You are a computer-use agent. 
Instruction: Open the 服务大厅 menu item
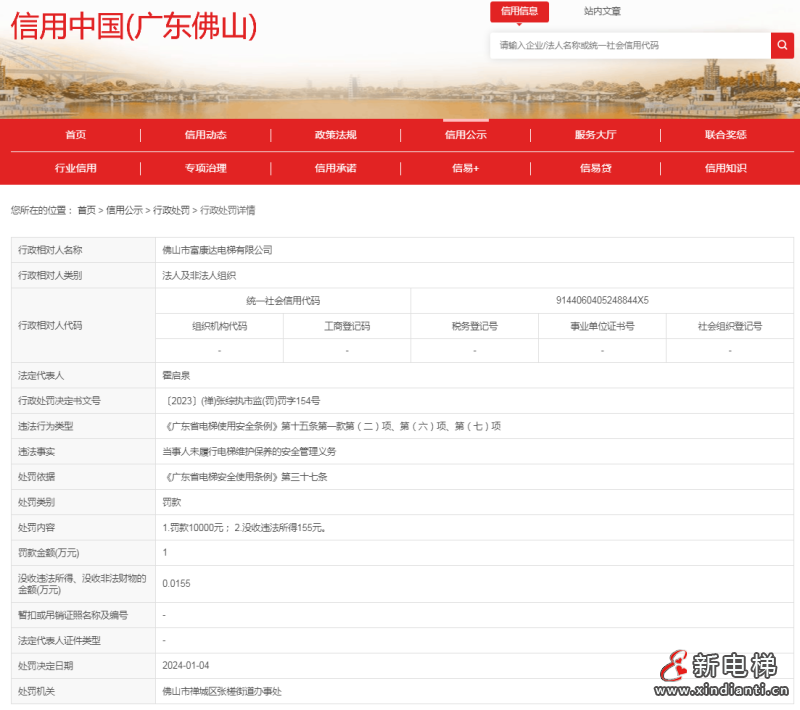[595, 135]
